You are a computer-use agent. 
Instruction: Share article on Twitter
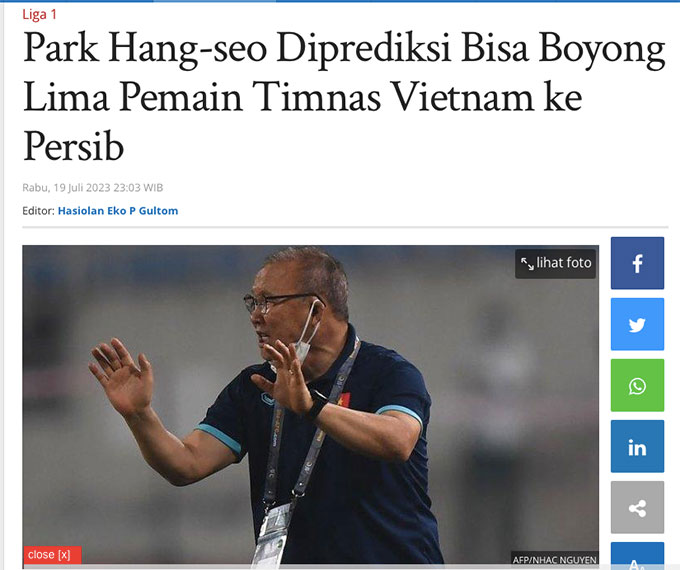(637, 324)
